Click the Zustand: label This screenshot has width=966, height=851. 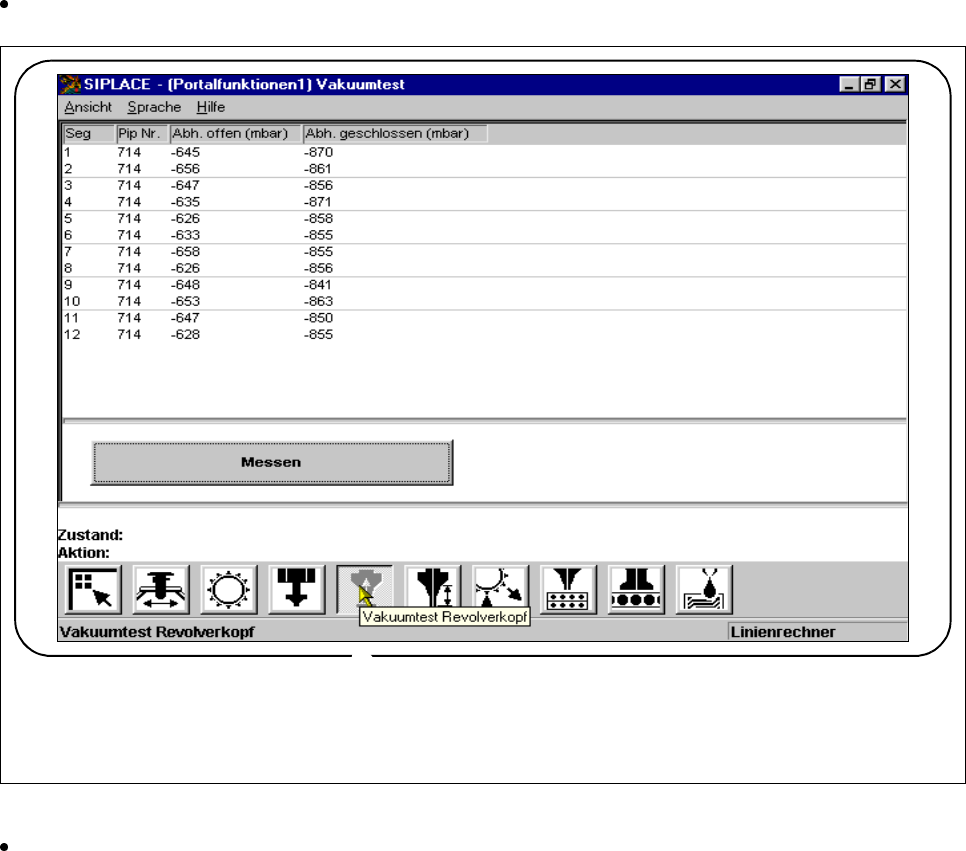(x=91, y=535)
